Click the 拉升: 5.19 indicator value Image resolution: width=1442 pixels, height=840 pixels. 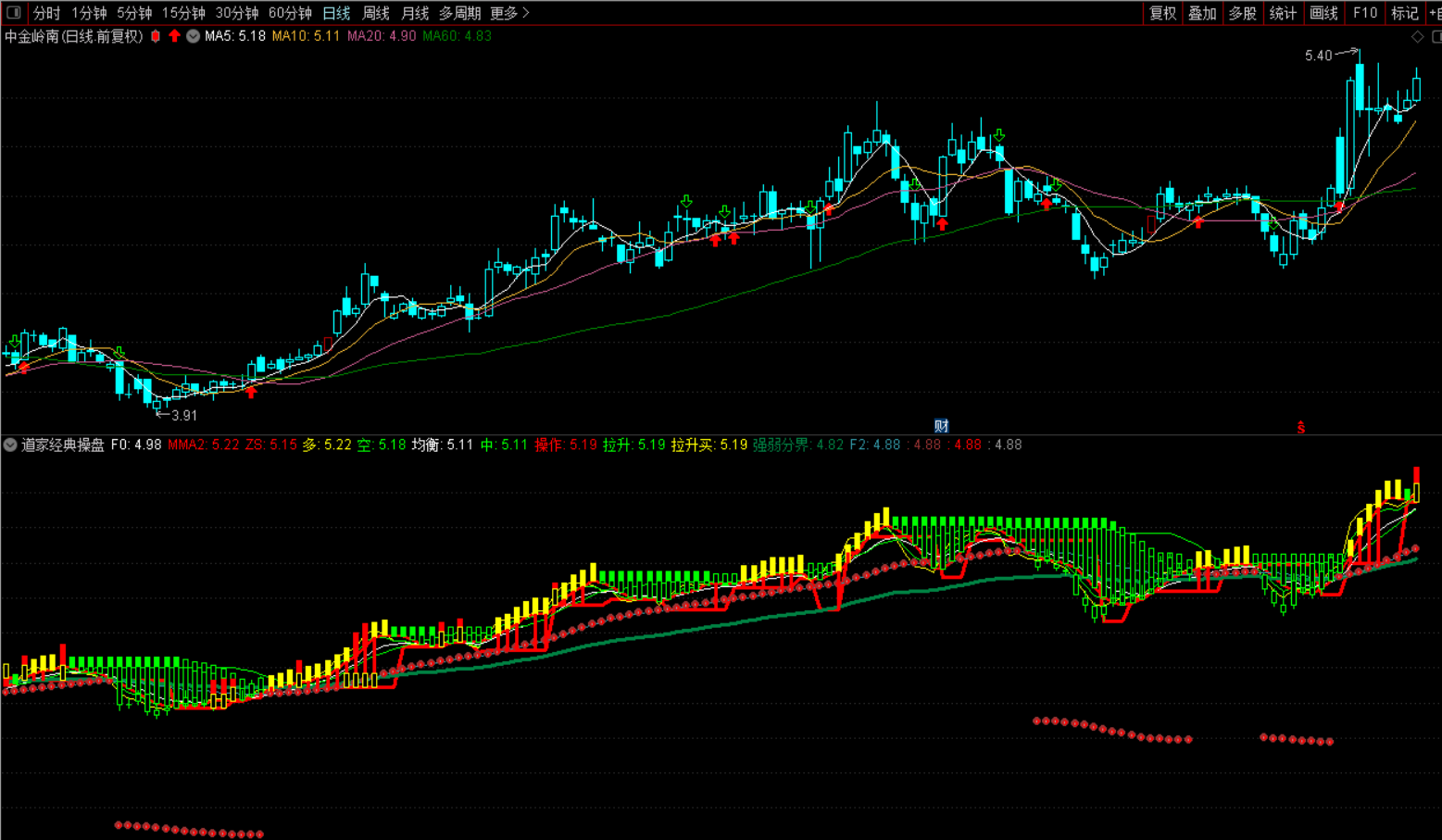click(634, 445)
